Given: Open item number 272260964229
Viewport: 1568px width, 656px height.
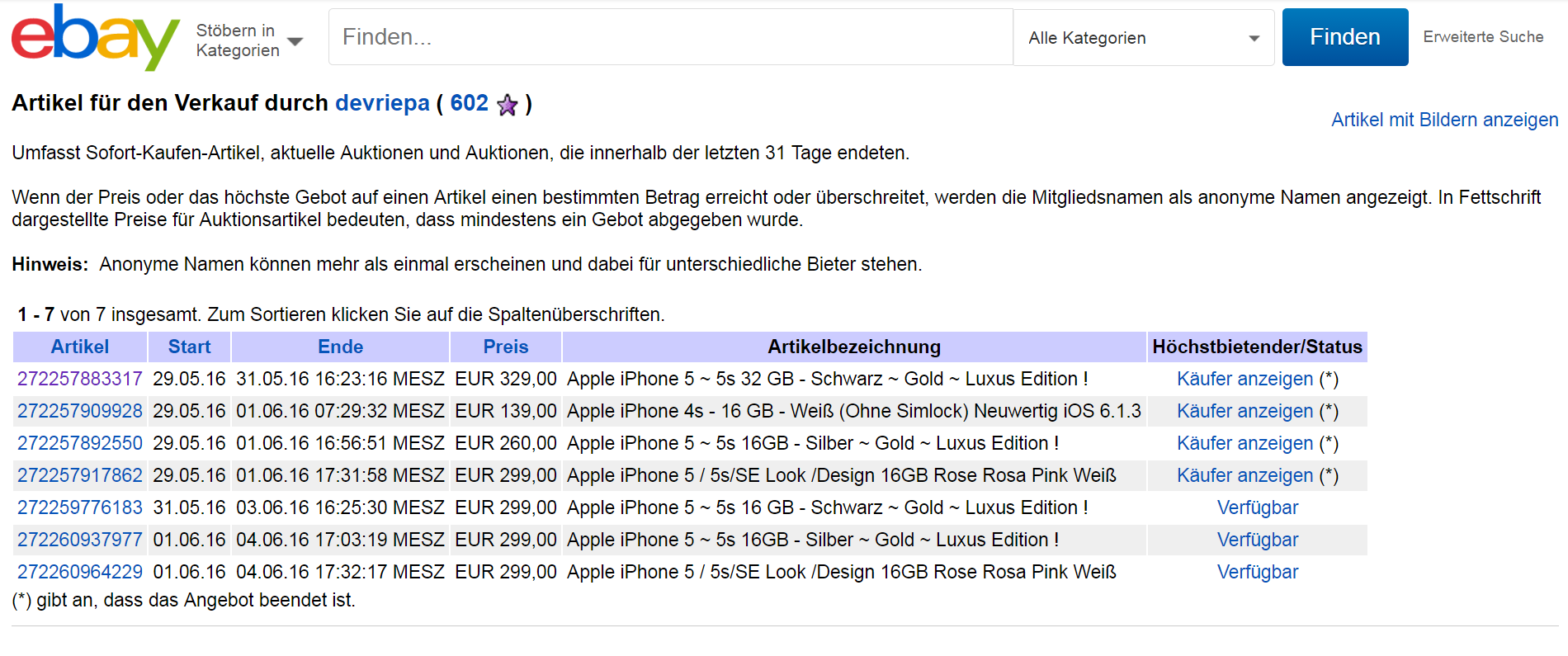Looking at the screenshot, I should pyautogui.click(x=80, y=572).
